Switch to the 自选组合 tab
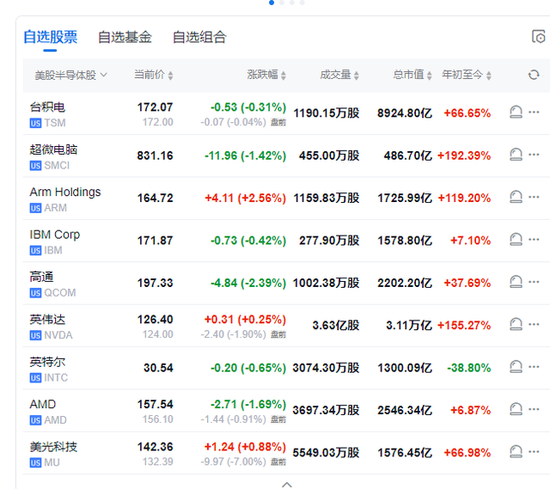The image size is (550, 489). [x=200, y=37]
